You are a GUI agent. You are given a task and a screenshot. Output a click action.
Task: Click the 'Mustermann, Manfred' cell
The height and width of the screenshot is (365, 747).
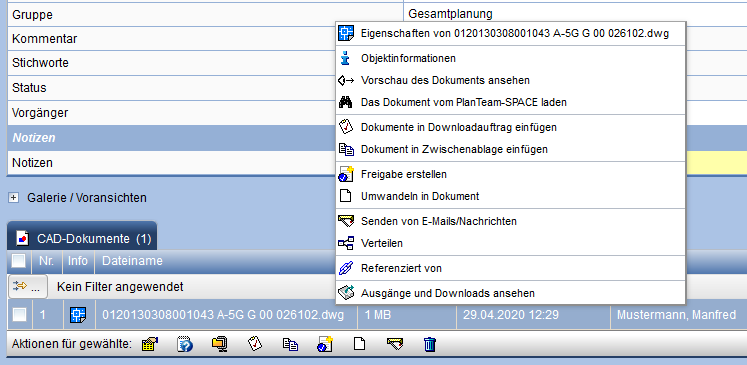[x=676, y=315]
